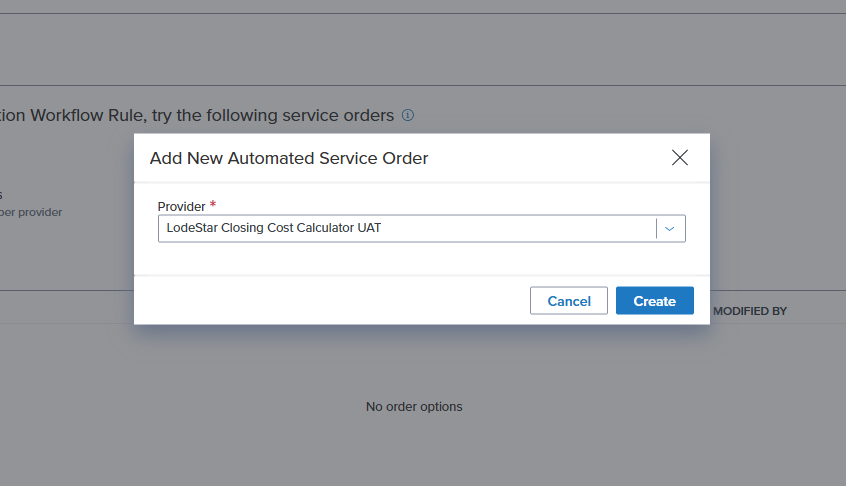
Task: Click the MODIFIED BY column header
Action: [750, 311]
